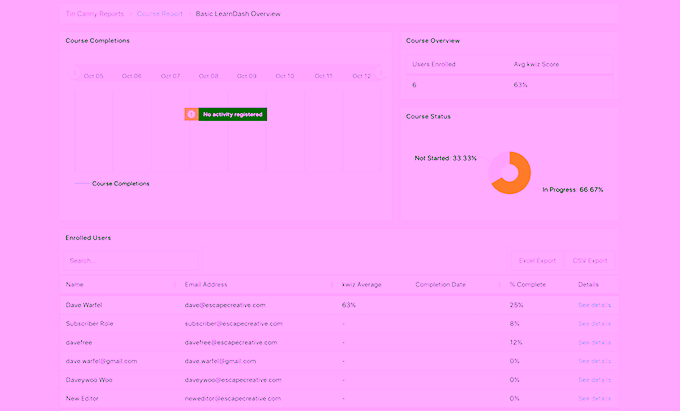Click the Oct 08 date label
Viewport: 680px width, 411px height.
point(208,76)
